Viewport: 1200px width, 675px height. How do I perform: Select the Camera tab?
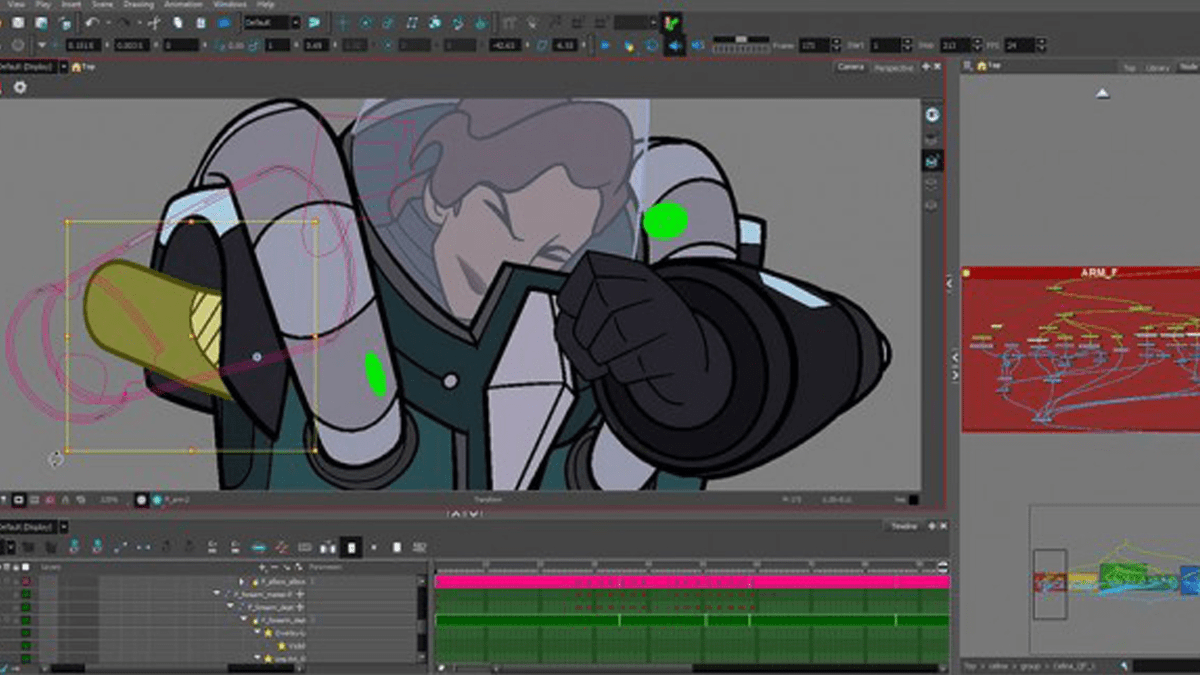851,67
